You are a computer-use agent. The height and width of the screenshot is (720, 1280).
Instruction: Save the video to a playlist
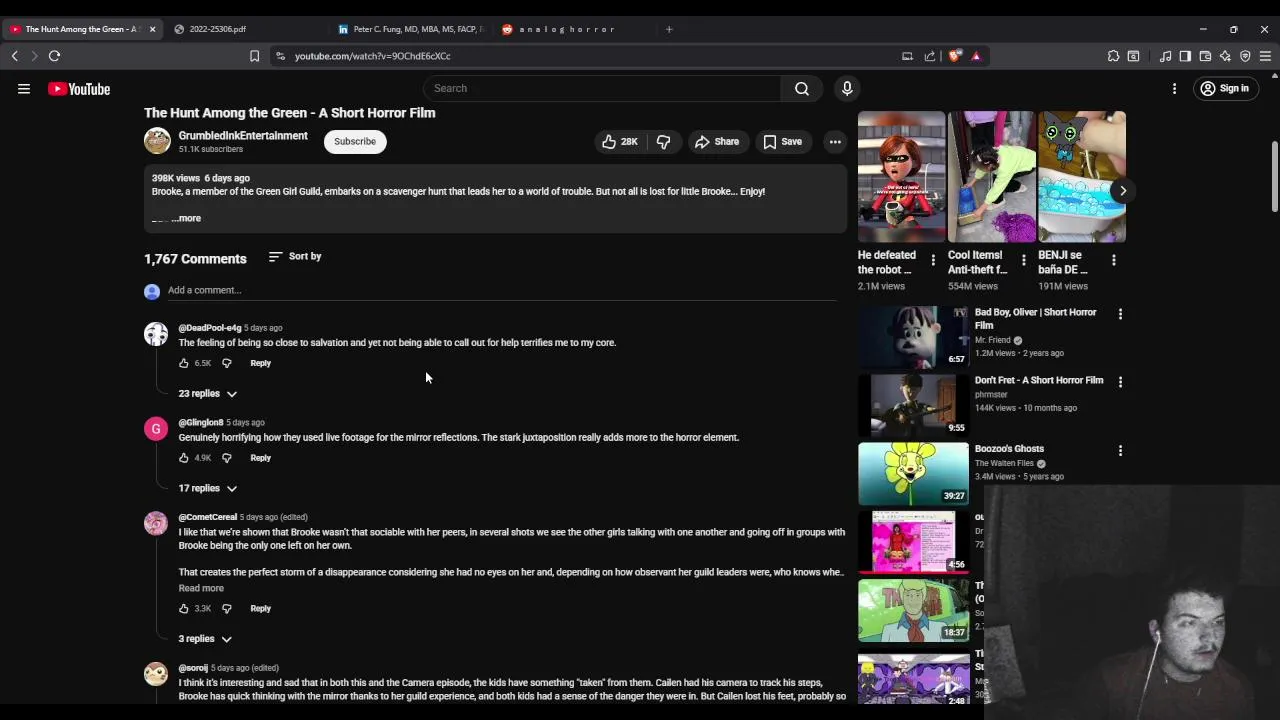(x=782, y=142)
